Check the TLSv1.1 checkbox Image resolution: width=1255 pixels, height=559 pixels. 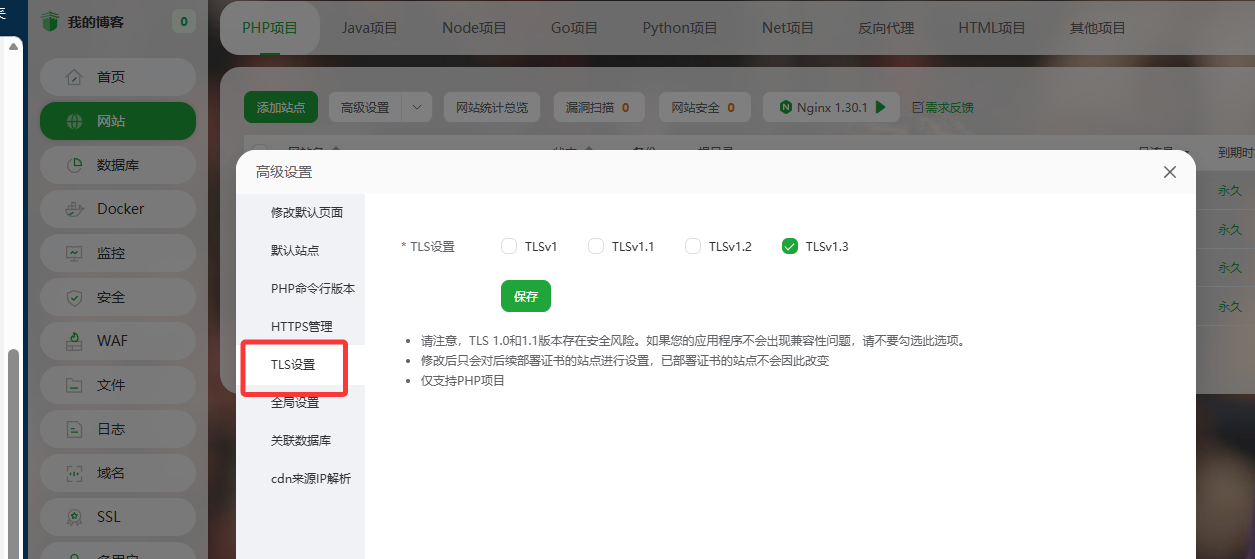596,246
